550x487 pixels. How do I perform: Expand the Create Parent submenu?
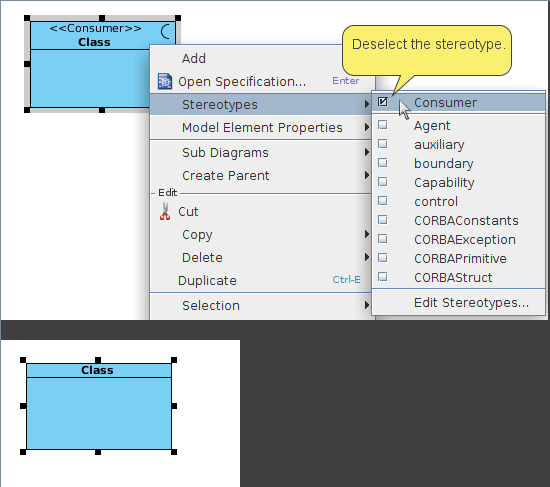point(262,175)
